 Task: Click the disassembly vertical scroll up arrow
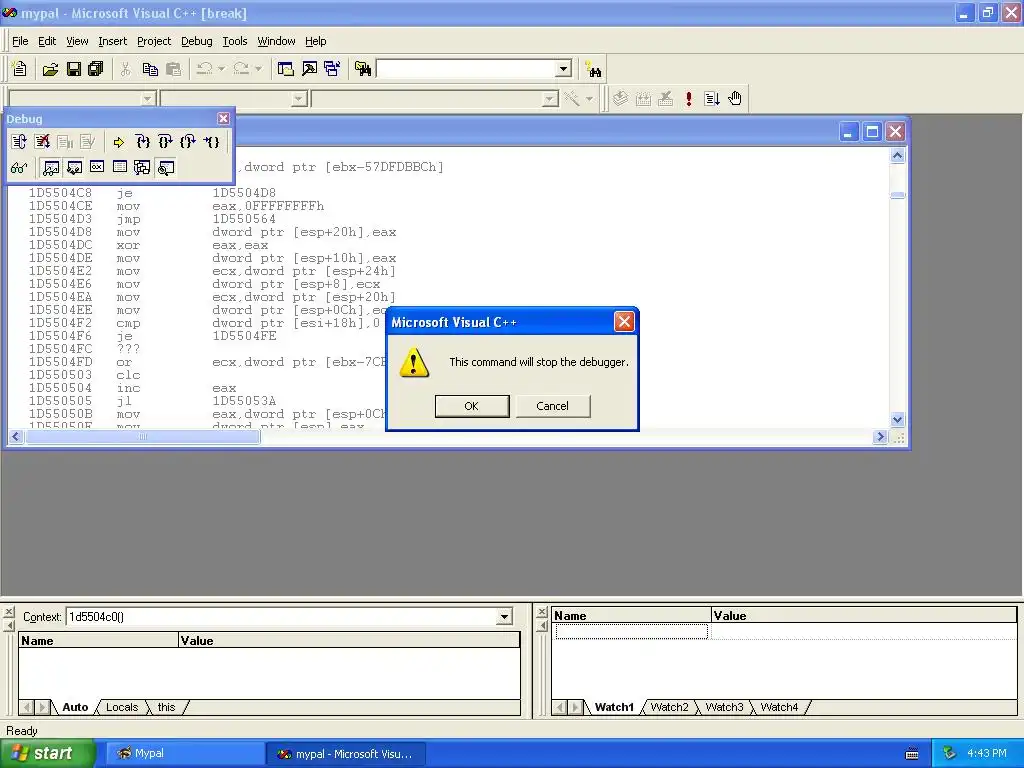coord(897,155)
